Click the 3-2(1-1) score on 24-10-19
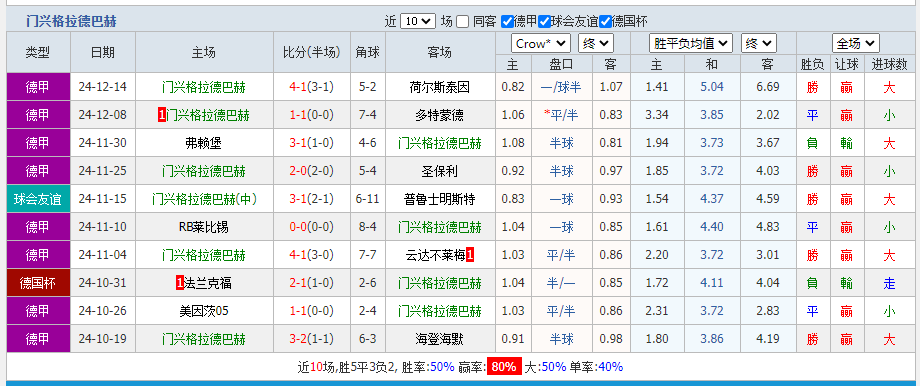 point(312,339)
